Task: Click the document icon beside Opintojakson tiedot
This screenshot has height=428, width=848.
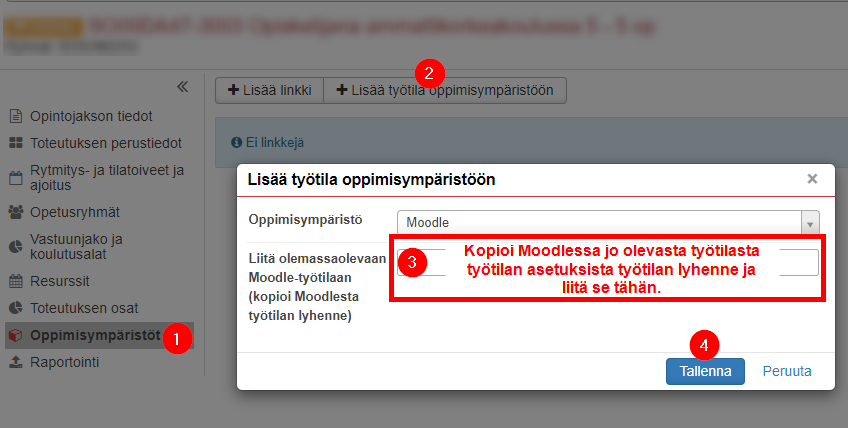Action: tap(16, 116)
